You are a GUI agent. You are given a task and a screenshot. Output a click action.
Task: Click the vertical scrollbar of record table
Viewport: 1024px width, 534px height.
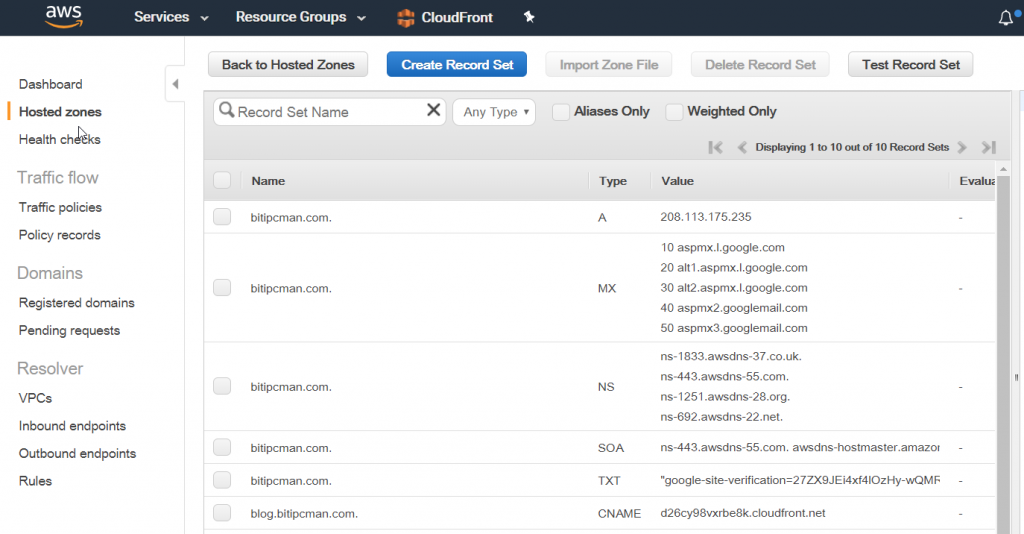tap(1003, 353)
